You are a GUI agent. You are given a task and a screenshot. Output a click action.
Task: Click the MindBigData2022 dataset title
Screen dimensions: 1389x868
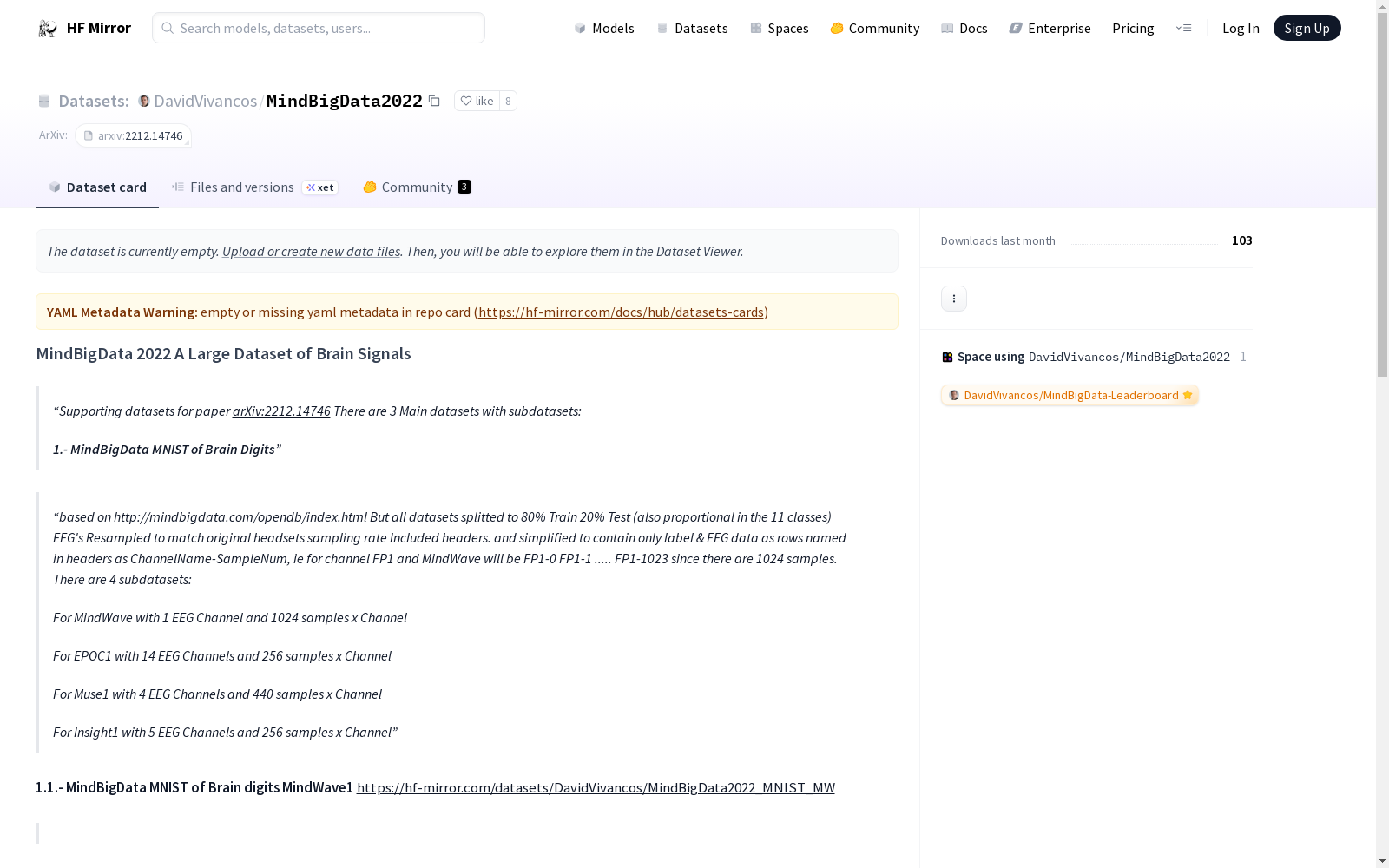click(345, 101)
